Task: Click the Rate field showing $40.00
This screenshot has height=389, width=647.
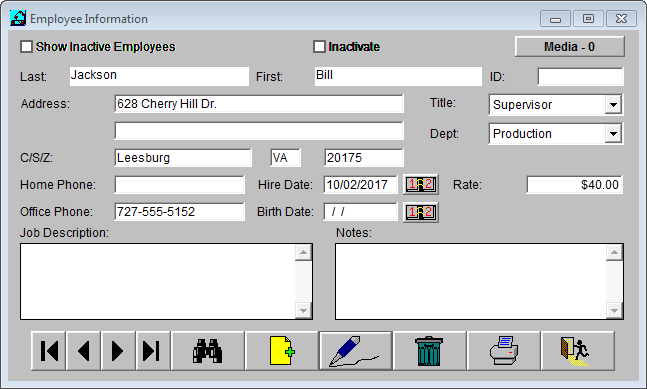Action: click(575, 184)
